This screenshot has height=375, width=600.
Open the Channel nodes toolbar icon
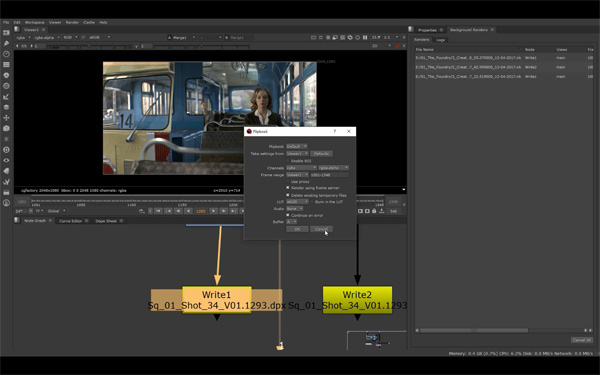click(6, 65)
